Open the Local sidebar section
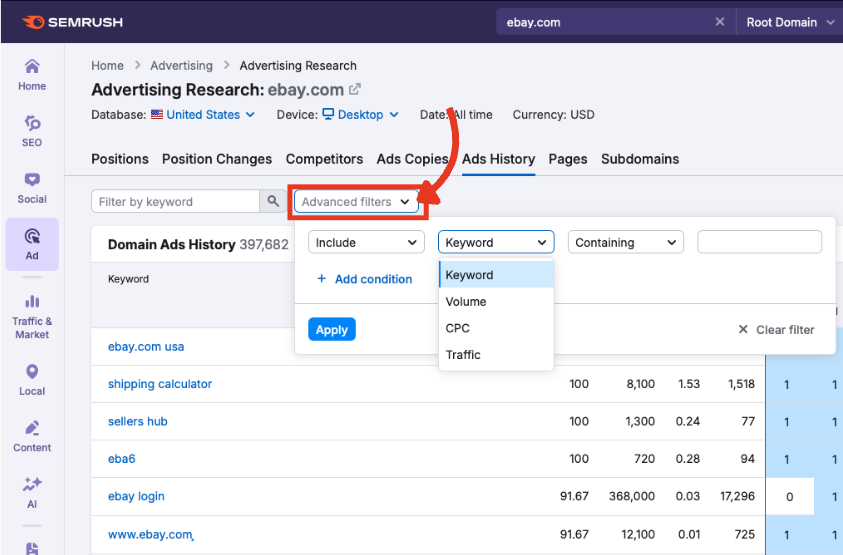Screen dimensions: 843x555 click(x=32, y=380)
